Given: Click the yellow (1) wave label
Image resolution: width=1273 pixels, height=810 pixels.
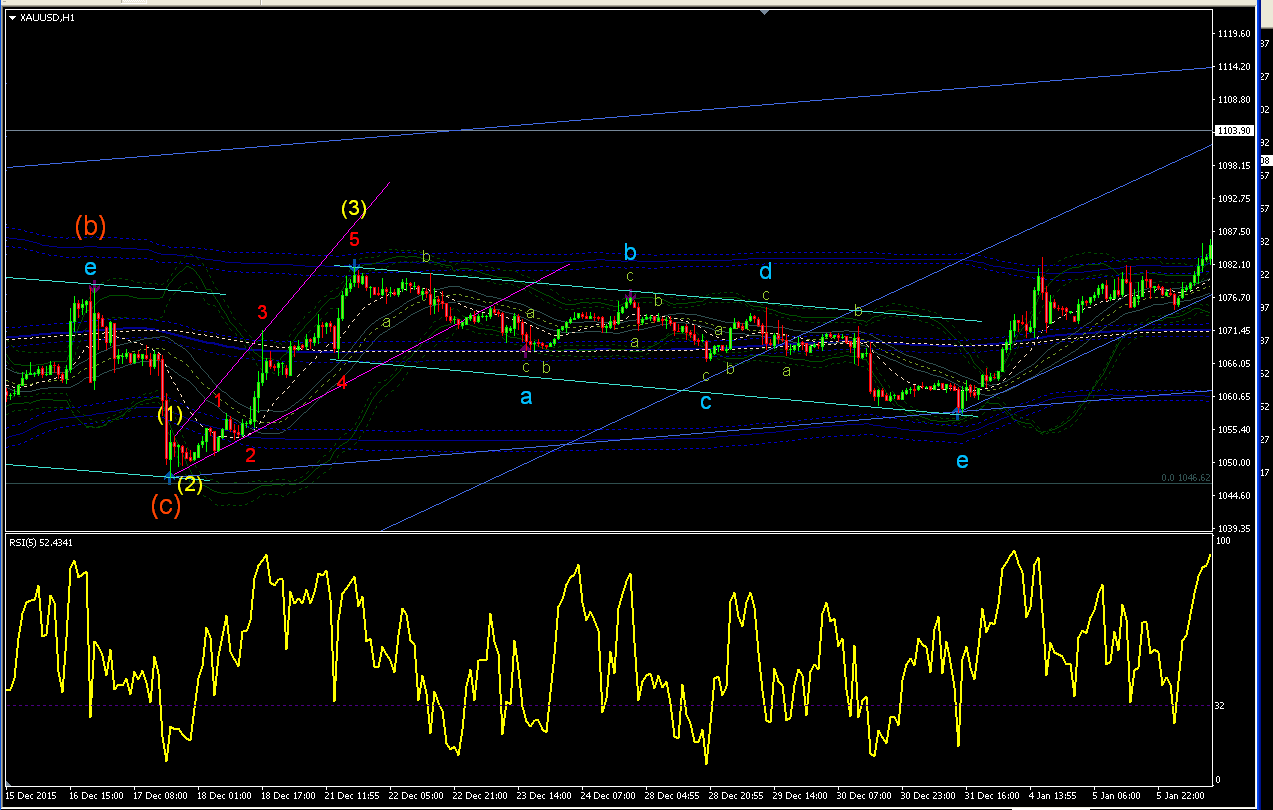Looking at the screenshot, I should (x=169, y=413).
